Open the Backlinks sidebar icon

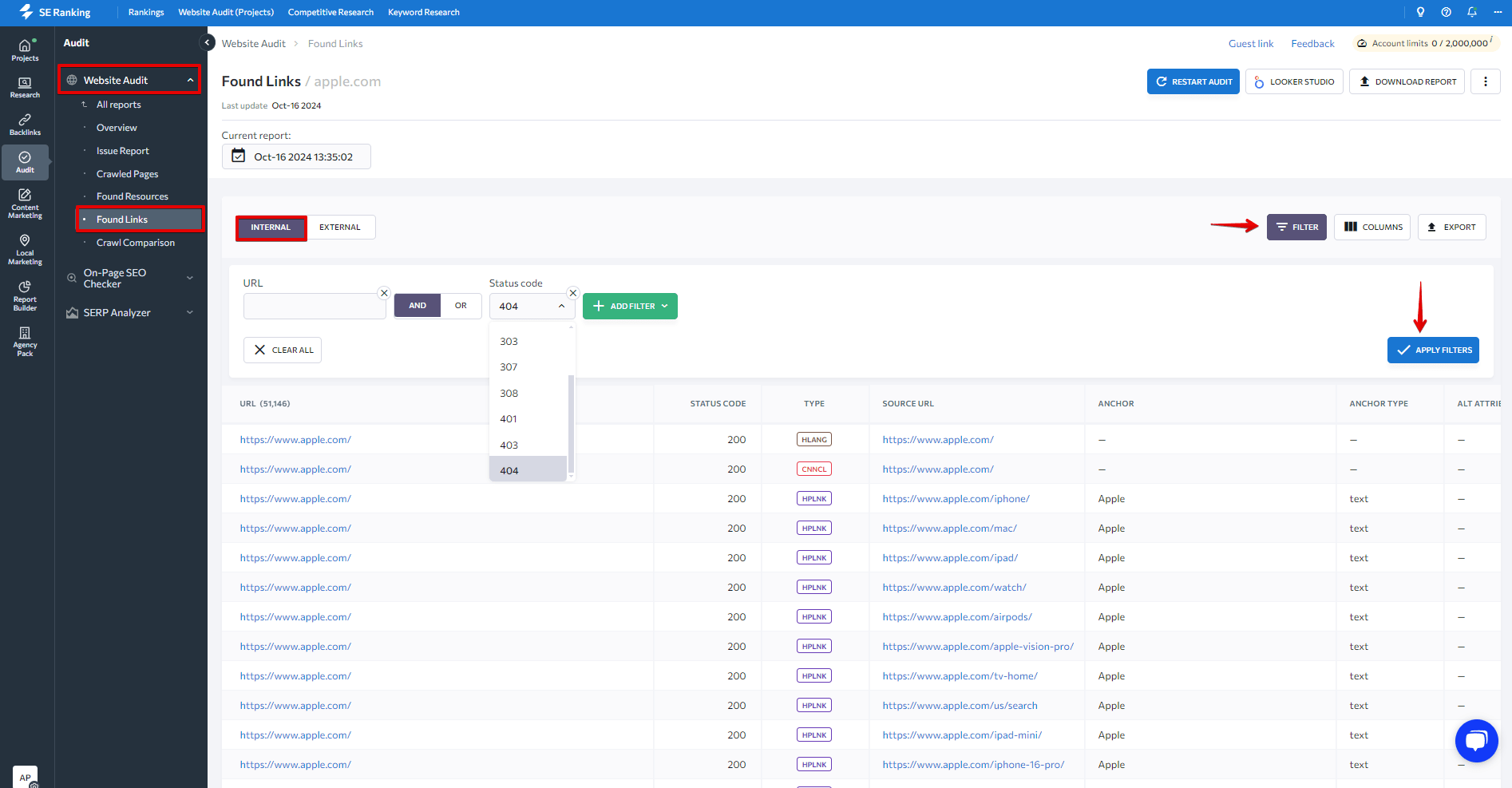(x=25, y=125)
